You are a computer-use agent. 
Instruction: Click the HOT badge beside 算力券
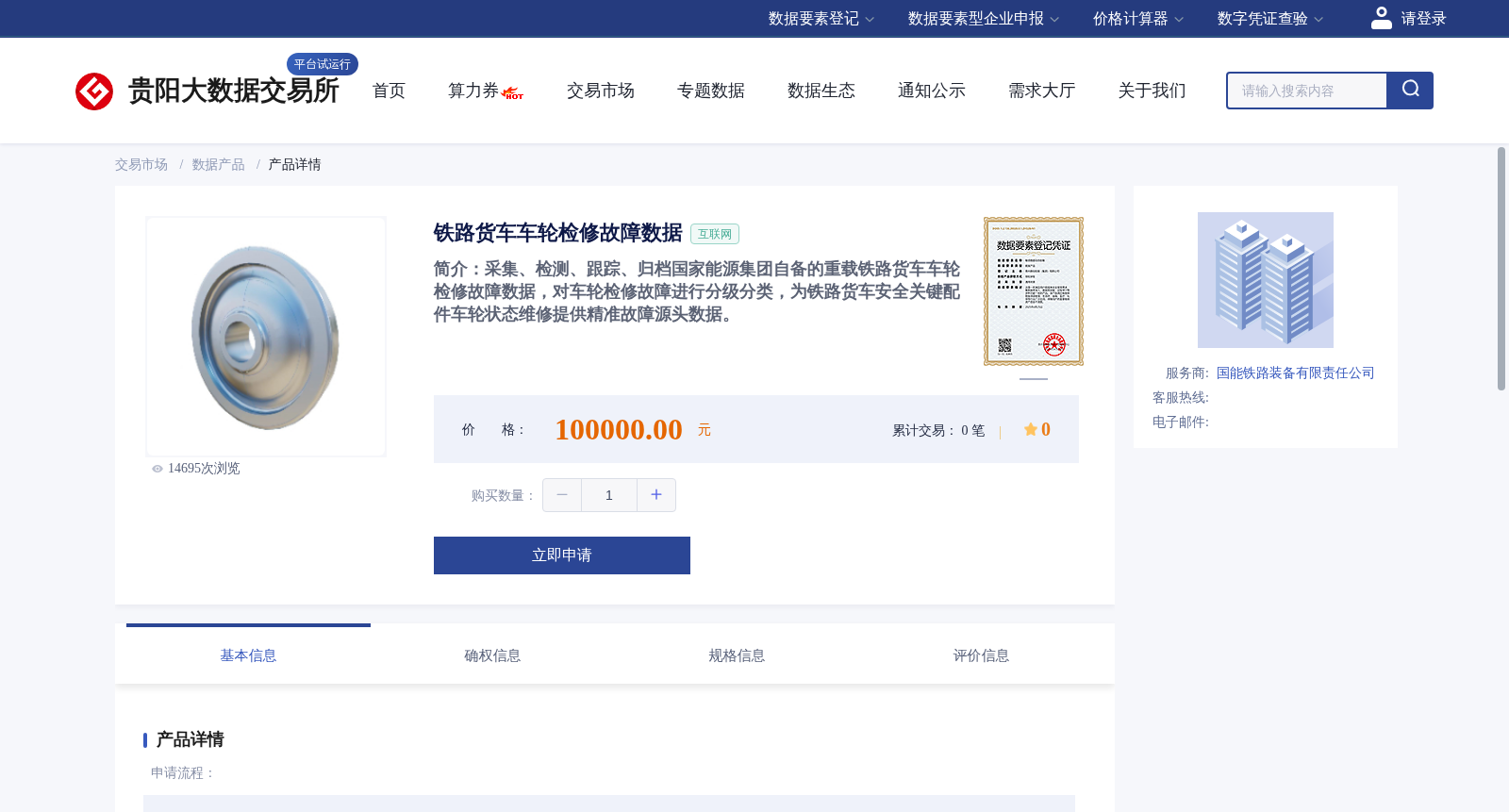pos(513,93)
